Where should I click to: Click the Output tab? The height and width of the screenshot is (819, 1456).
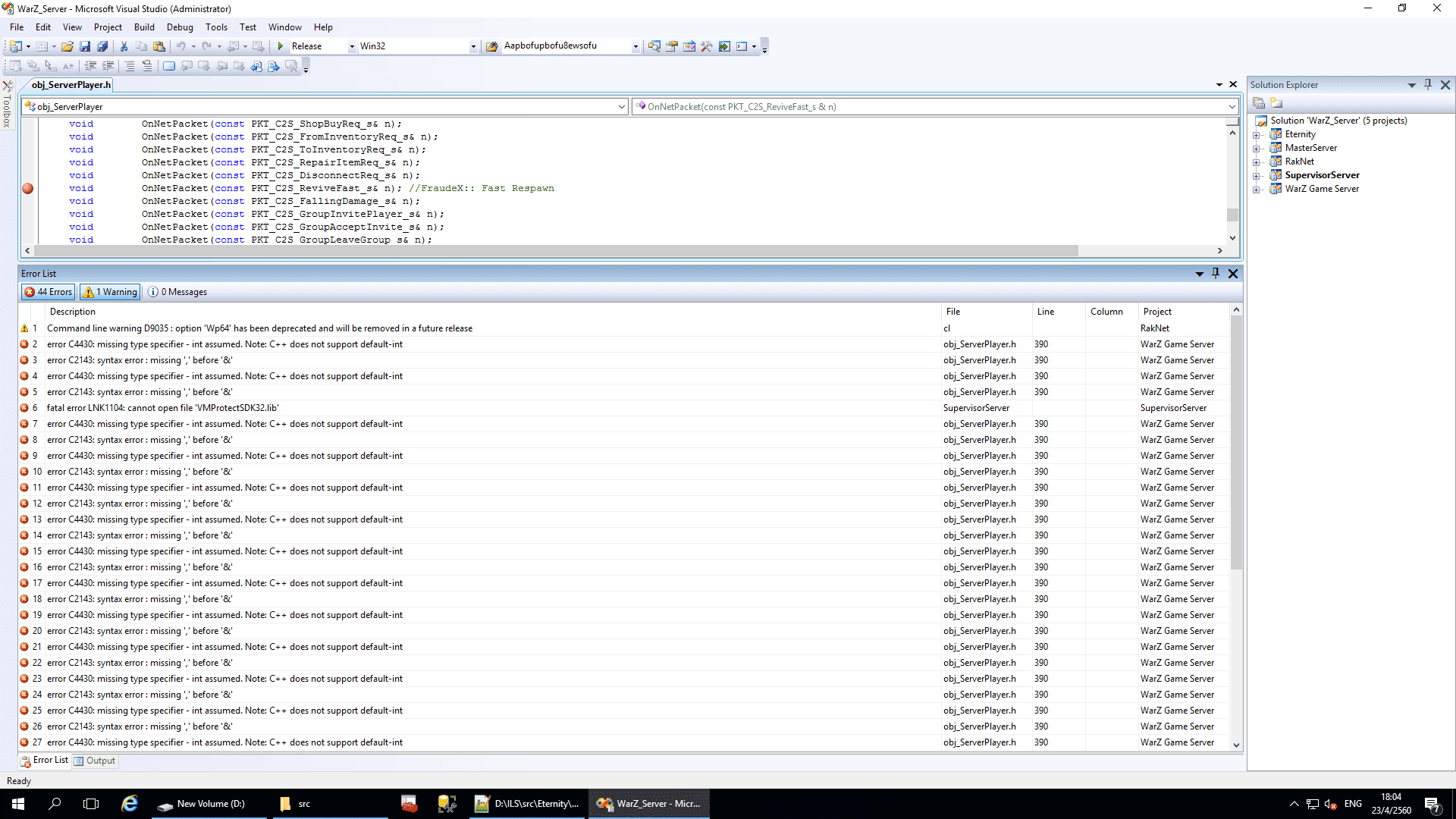pyautogui.click(x=100, y=760)
